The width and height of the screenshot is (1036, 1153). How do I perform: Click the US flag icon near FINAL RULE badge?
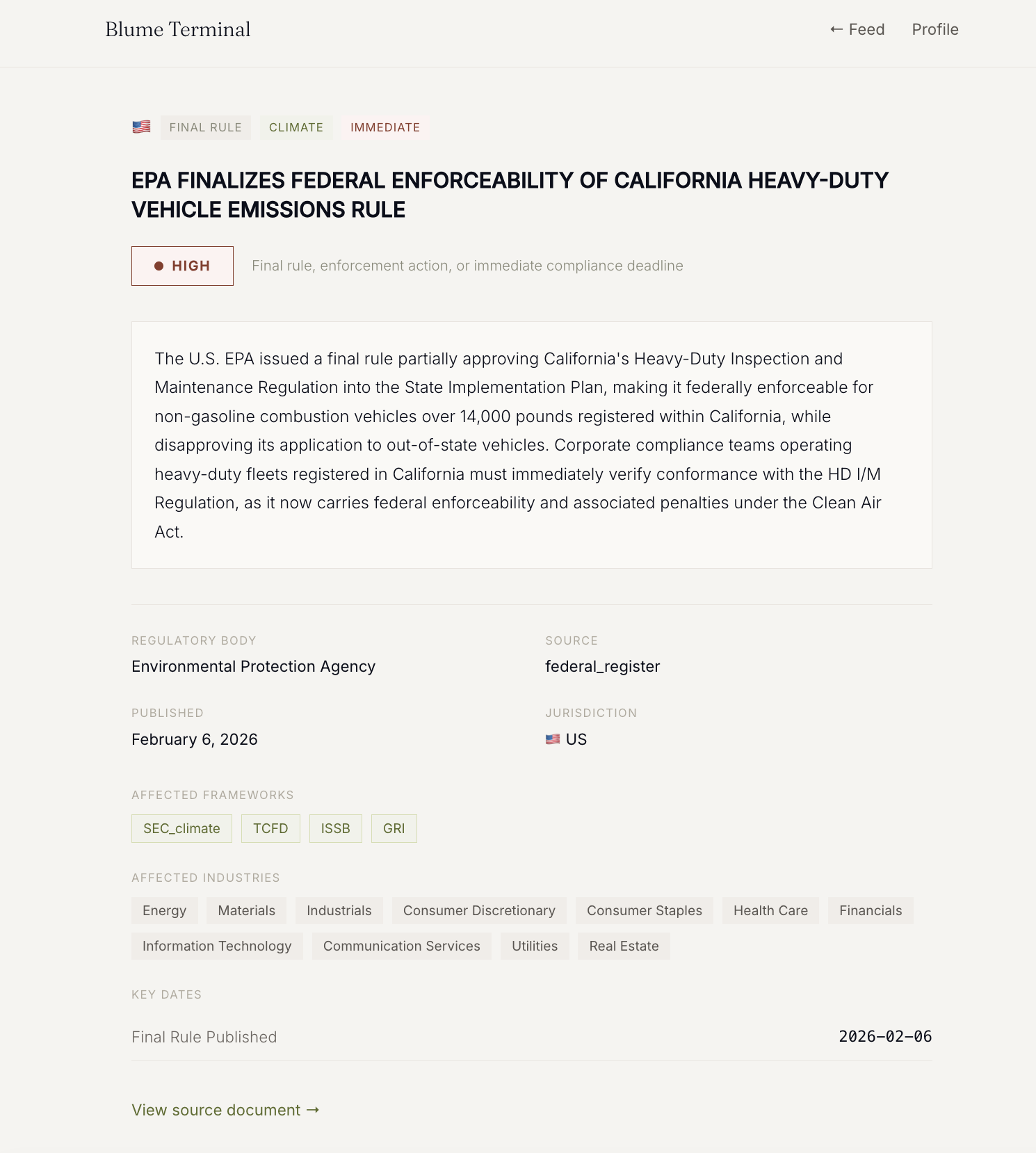(141, 127)
